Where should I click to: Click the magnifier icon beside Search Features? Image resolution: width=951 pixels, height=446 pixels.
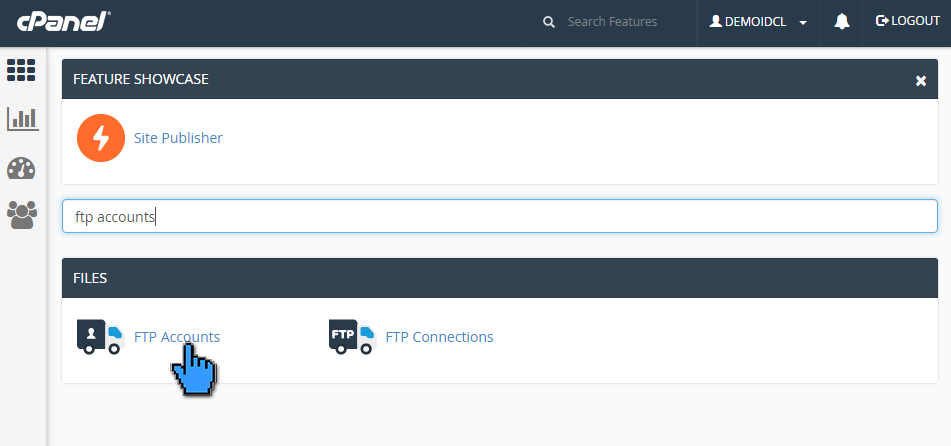(x=549, y=22)
